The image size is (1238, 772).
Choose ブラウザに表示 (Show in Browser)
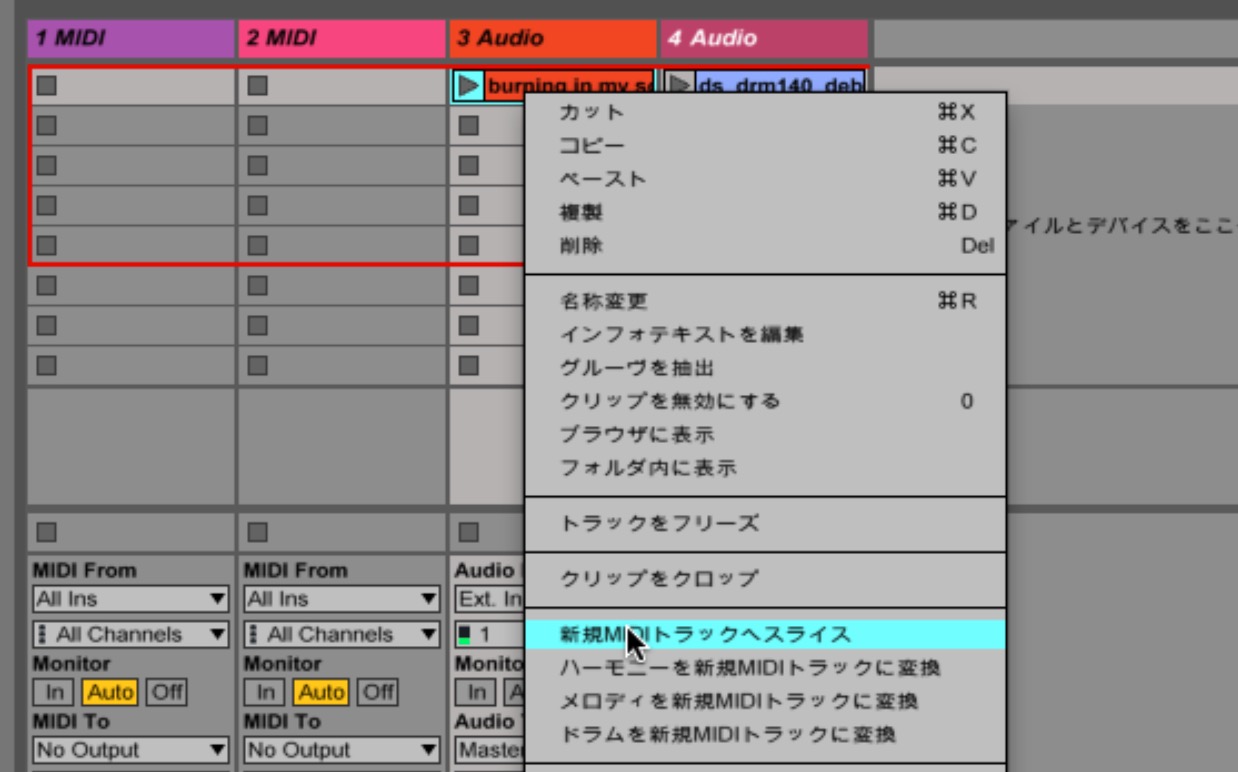(766, 434)
